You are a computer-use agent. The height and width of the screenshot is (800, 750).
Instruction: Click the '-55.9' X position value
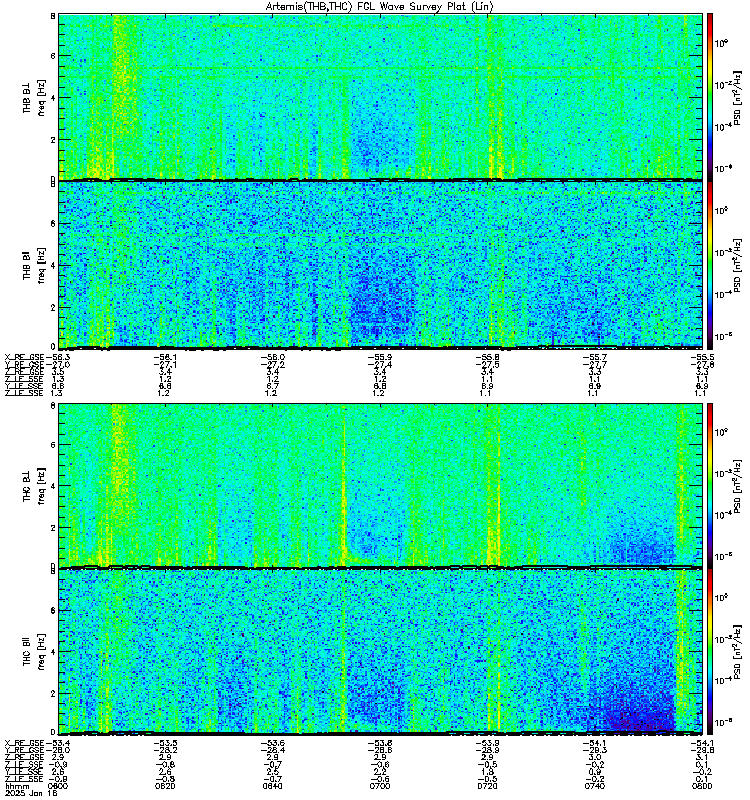pyautogui.click(x=380, y=358)
